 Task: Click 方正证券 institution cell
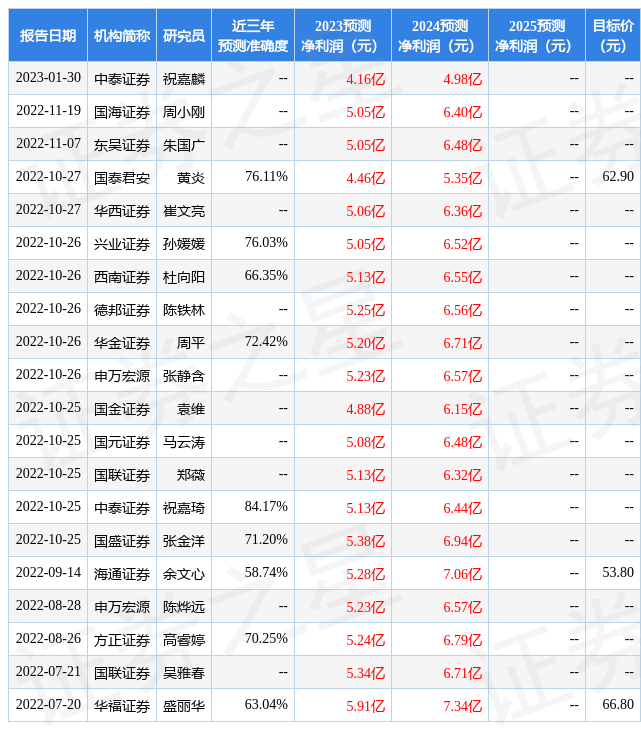(122, 640)
